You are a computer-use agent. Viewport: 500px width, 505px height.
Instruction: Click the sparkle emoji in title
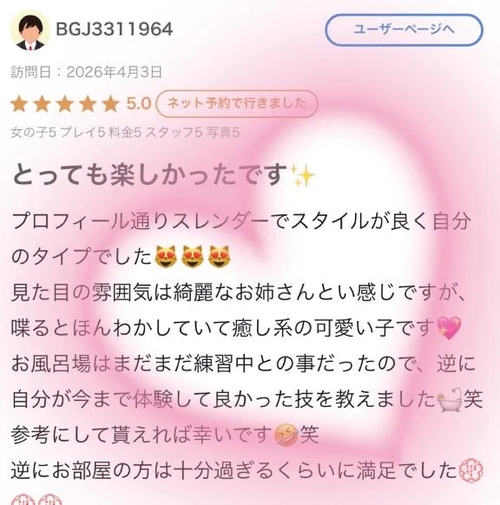pyautogui.click(x=302, y=175)
